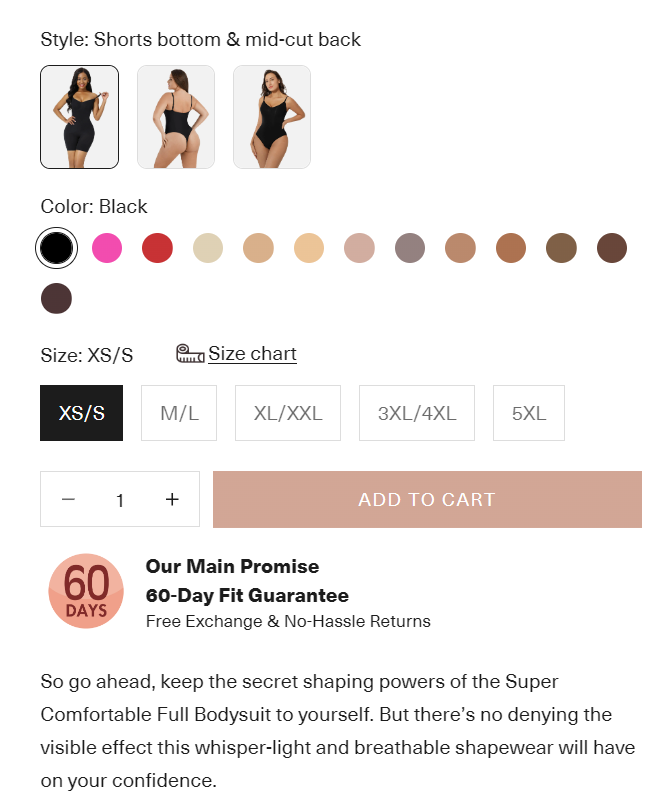672x807 pixels.
Task: Click the 60 Days guarantee badge
Action: [86, 591]
